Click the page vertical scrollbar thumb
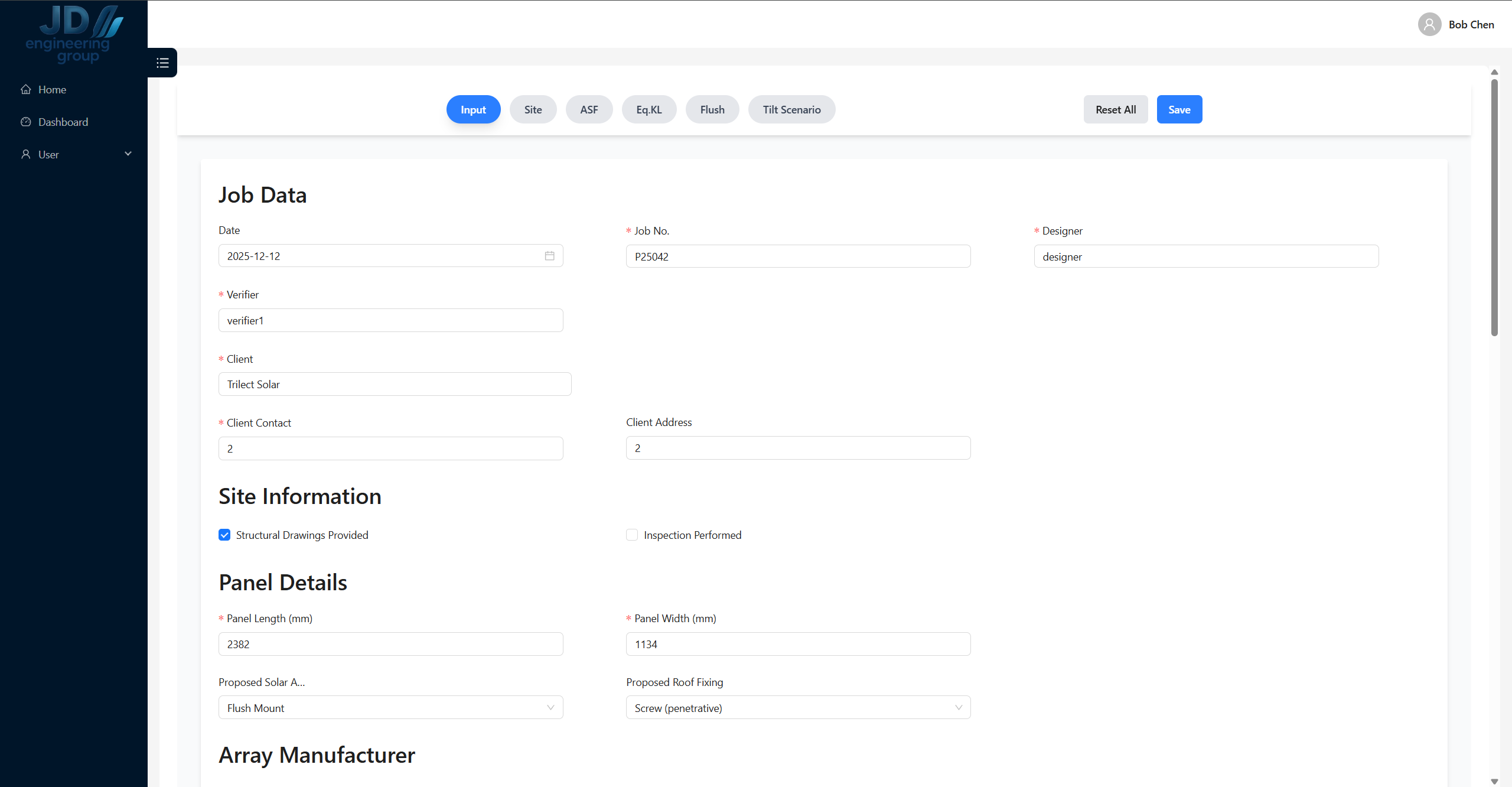 pos(1494,207)
